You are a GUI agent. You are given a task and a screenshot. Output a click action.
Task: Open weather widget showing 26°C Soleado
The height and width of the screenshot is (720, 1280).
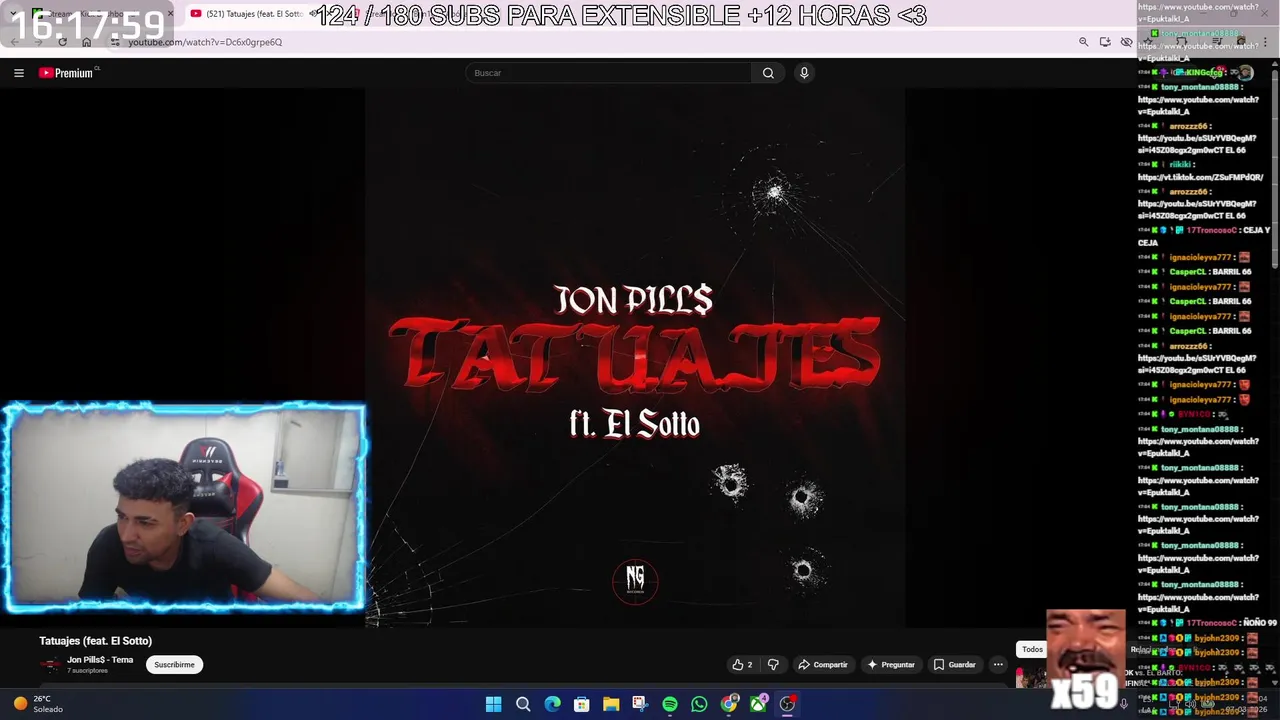point(40,704)
